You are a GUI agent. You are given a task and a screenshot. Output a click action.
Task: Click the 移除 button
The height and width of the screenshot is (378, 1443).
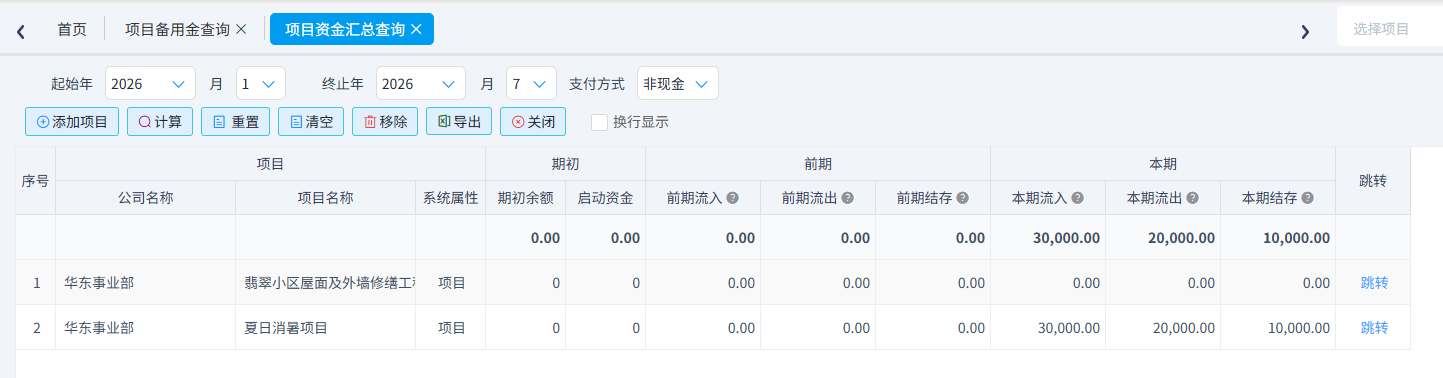(x=385, y=122)
